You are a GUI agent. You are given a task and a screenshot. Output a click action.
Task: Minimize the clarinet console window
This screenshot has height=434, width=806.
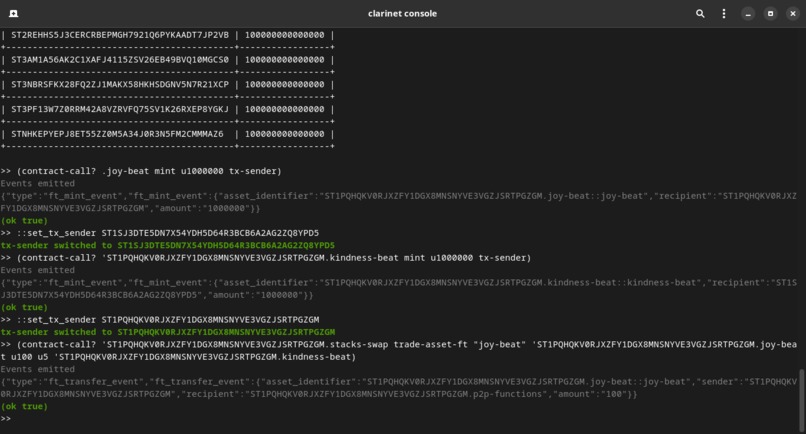(x=748, y=14)
